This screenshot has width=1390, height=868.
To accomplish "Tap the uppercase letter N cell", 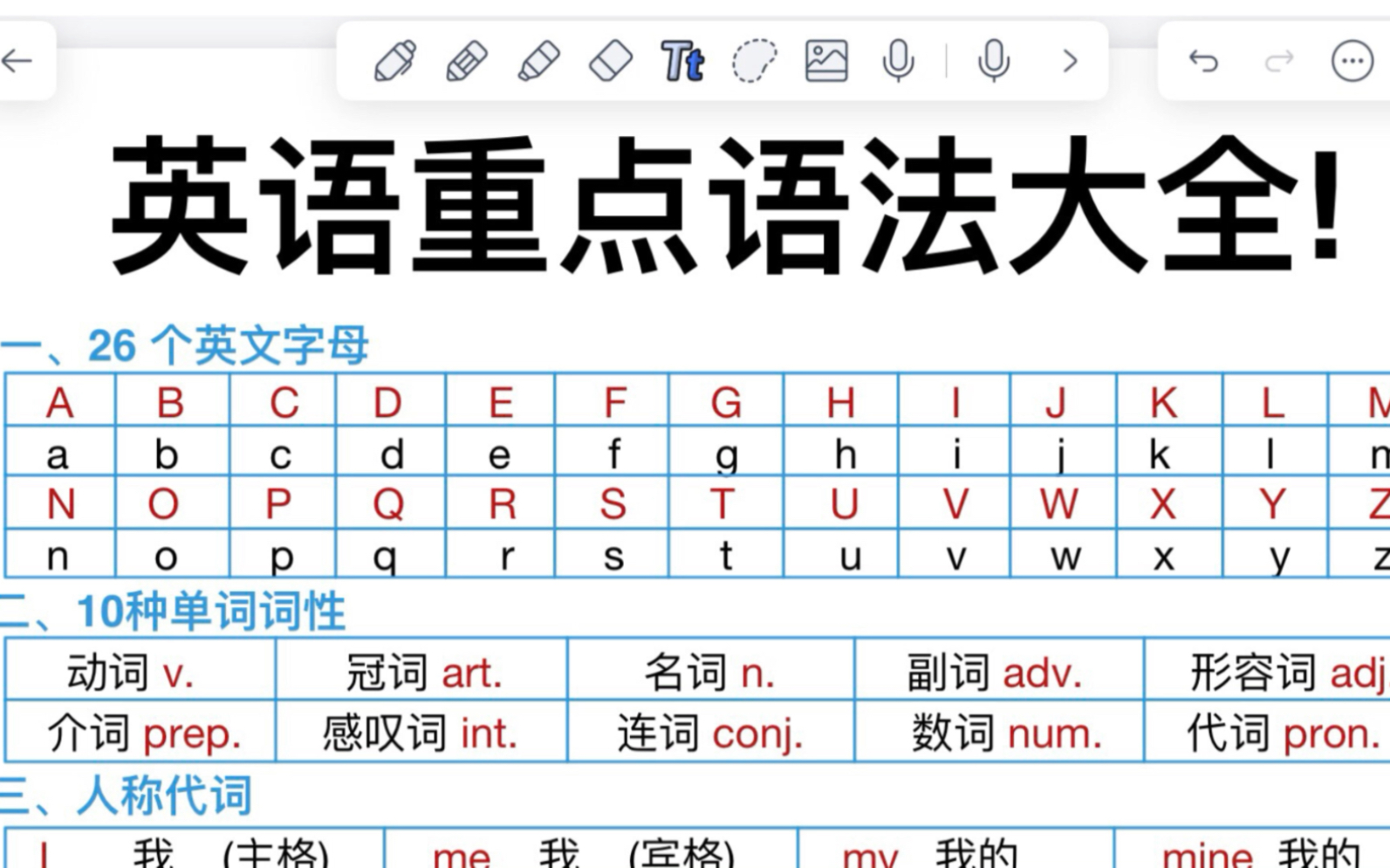I will [60, 503].
